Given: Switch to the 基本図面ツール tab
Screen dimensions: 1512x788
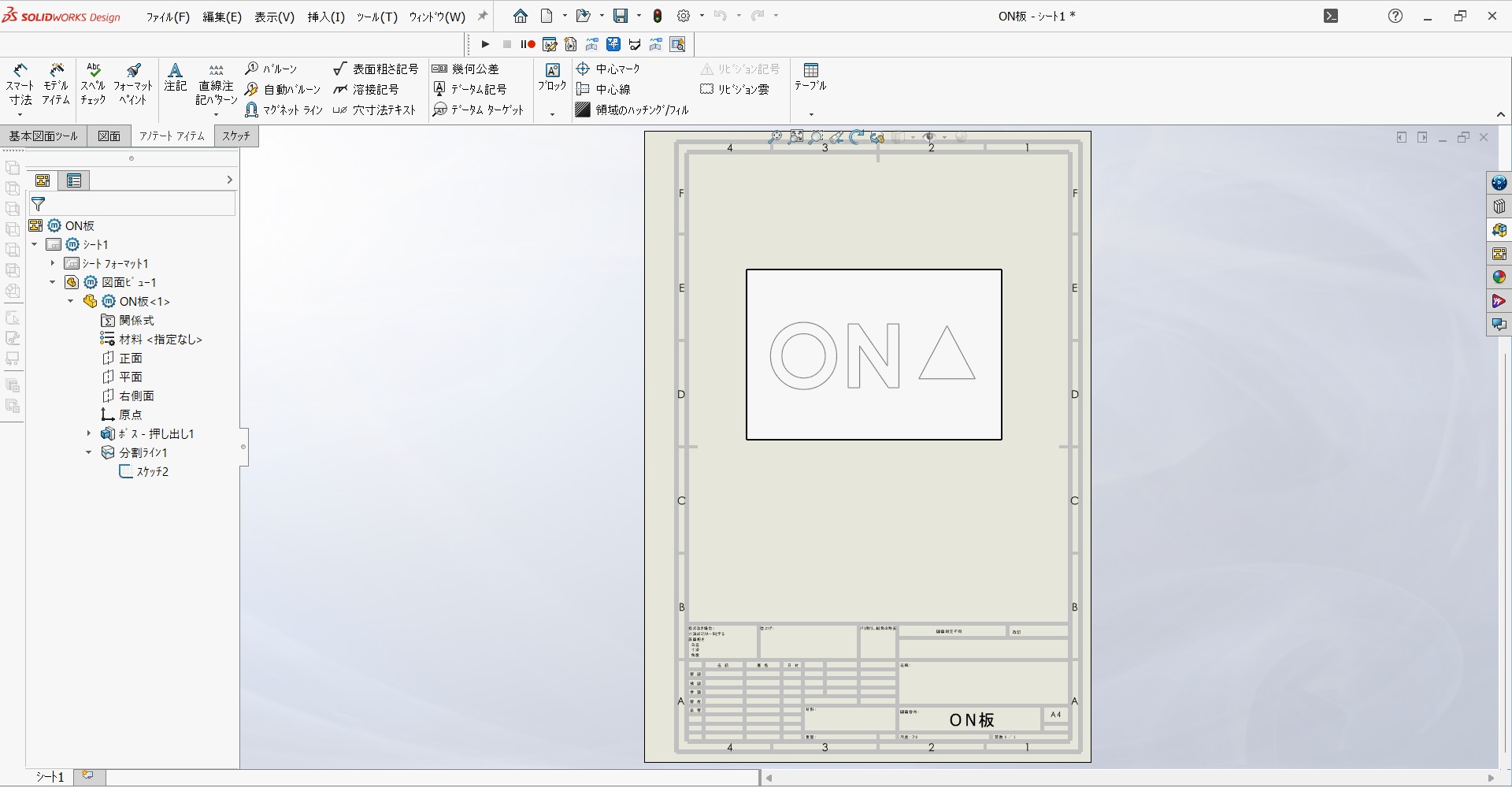Looking at the screenshot, I should tap(43, 136).
